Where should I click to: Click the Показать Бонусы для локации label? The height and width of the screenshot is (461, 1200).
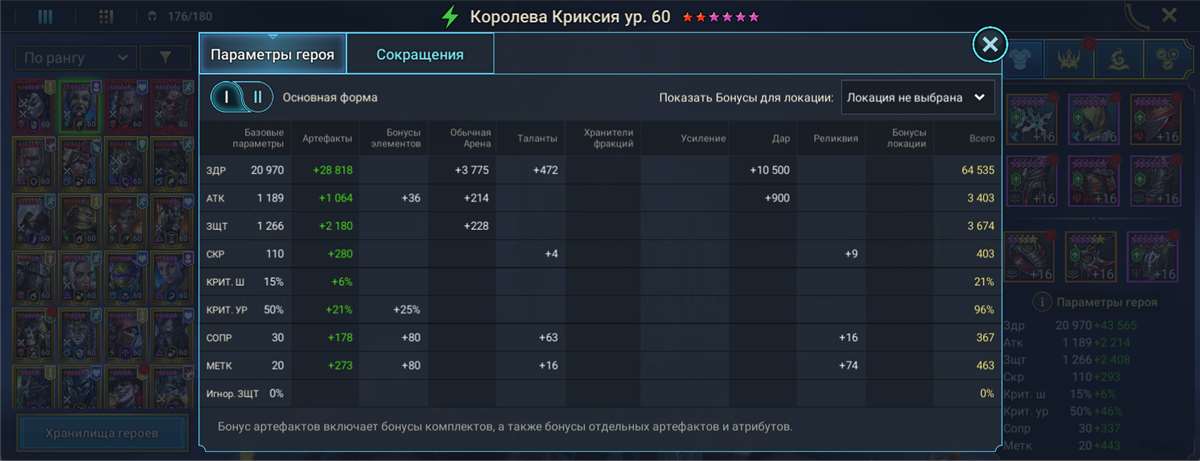(x=746, y=98)
